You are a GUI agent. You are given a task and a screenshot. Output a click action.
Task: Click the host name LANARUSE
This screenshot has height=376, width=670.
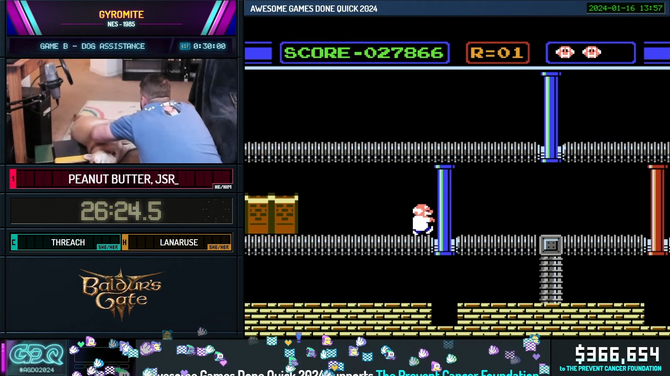click(179, 242)
